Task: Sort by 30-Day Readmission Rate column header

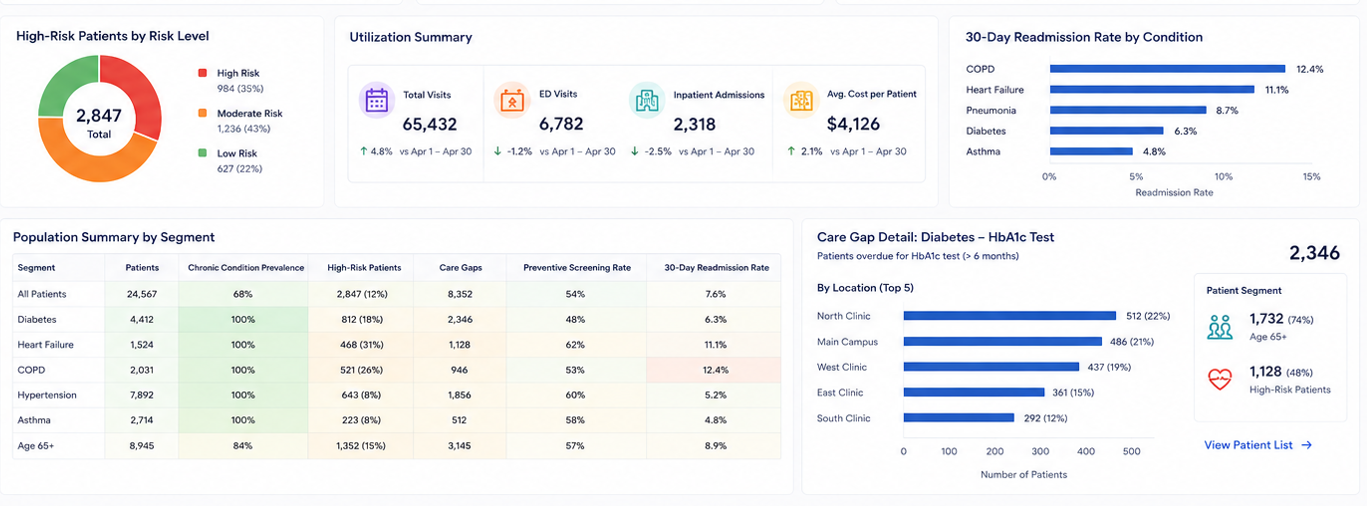Action: [x=716, y=268]
